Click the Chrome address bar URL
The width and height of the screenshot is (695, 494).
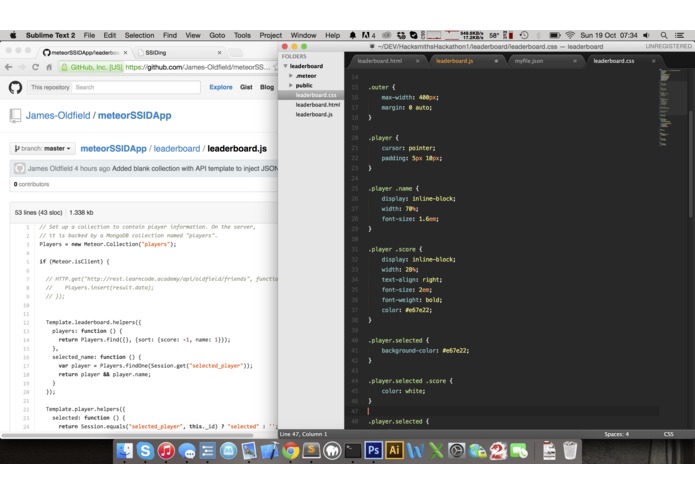tap(198, 67)
